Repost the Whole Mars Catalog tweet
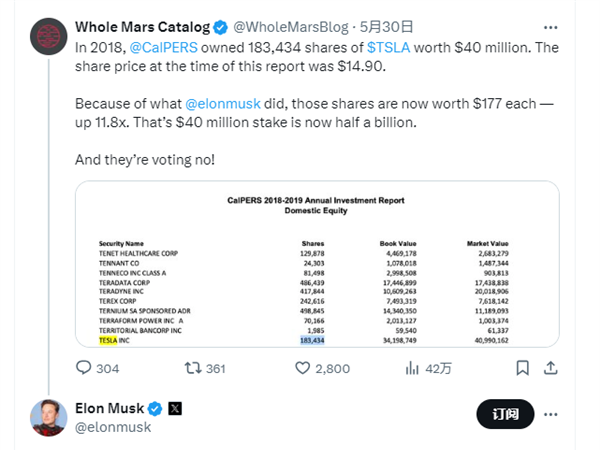Image resolution: width=600 pixels, height=450 pixels. tap(193, 368)
